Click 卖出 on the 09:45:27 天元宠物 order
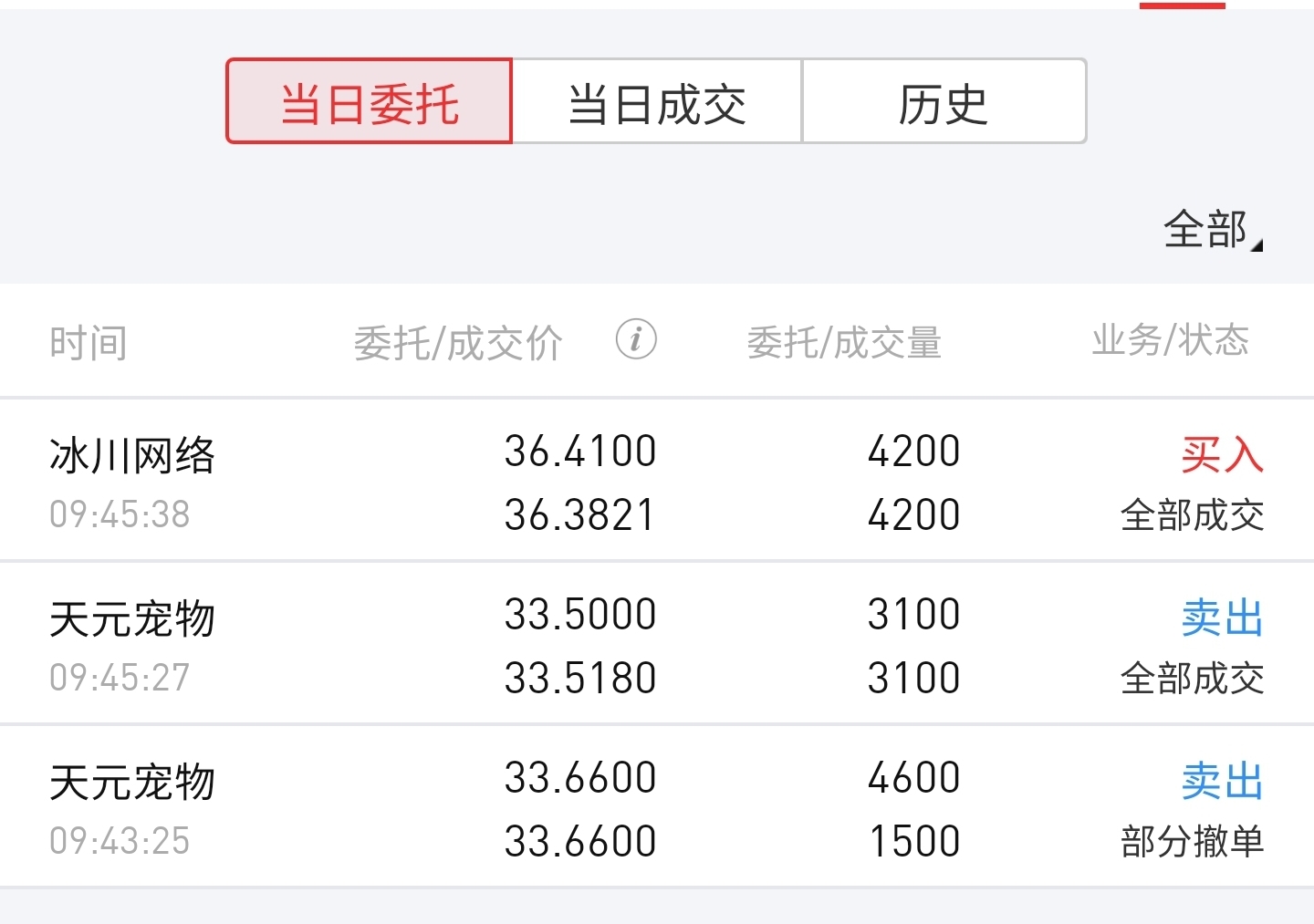Image resolution: width=1314 pixels, height=924 pixels. (x=1222, y=618)
